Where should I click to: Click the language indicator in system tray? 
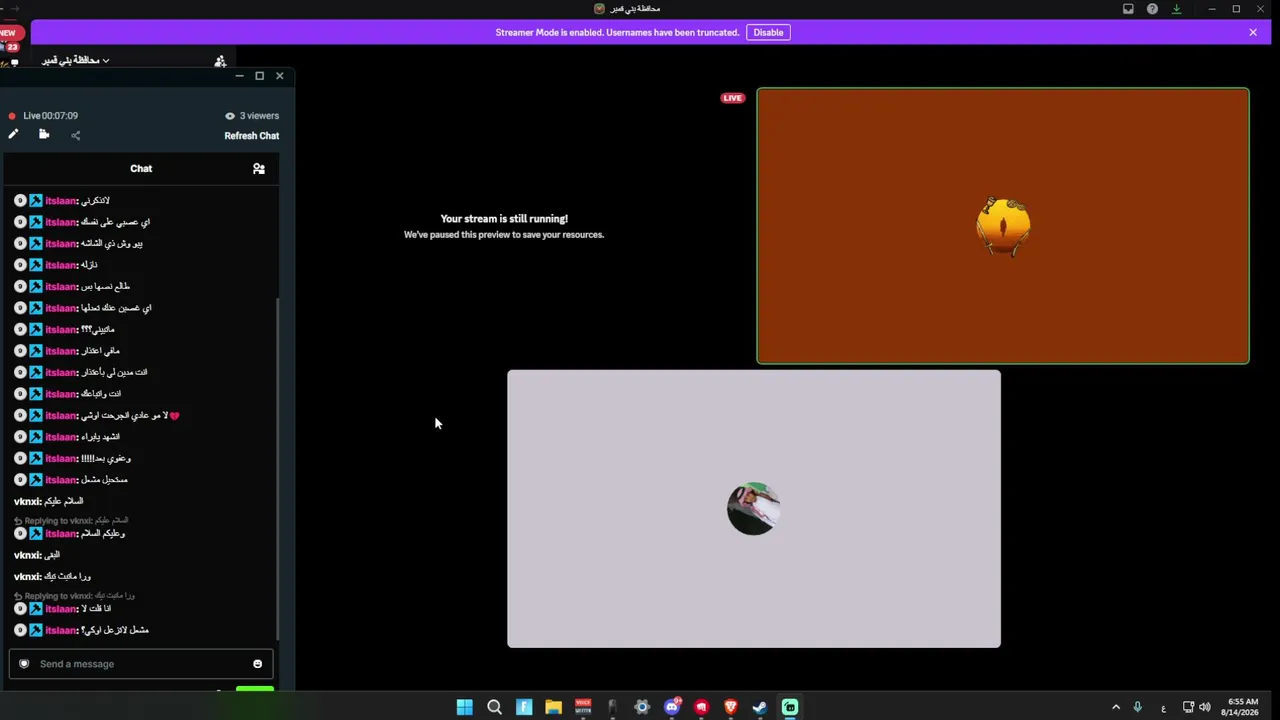(x=1163, y=707)
